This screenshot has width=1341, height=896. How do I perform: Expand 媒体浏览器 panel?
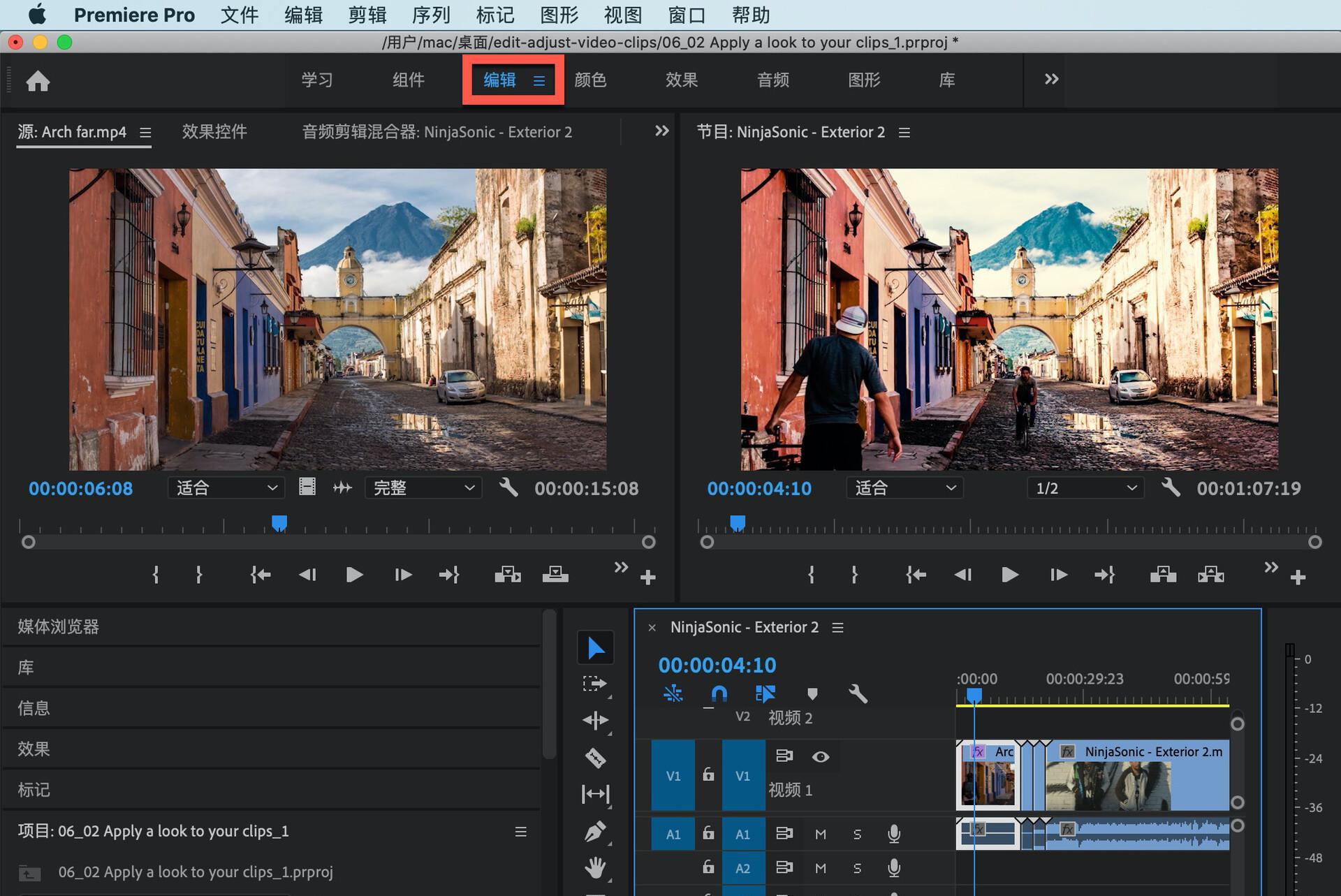point(59,626)
